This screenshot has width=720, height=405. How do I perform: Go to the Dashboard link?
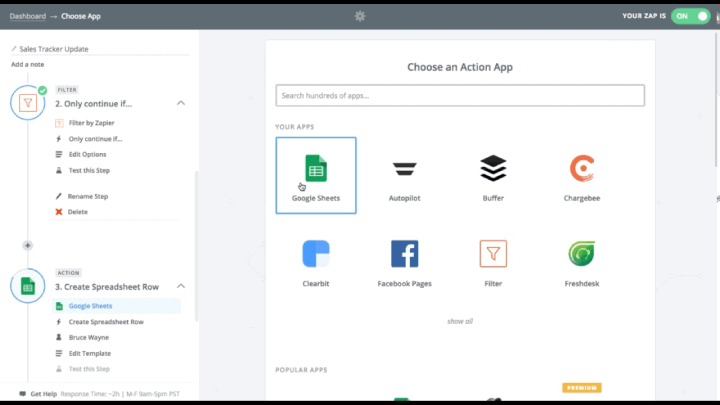click(28, 16)
